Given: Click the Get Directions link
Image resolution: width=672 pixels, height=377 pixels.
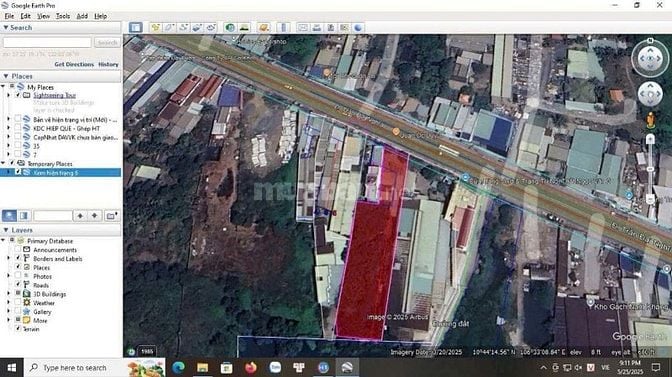Looking at the screenshot, I should (74, 64).
